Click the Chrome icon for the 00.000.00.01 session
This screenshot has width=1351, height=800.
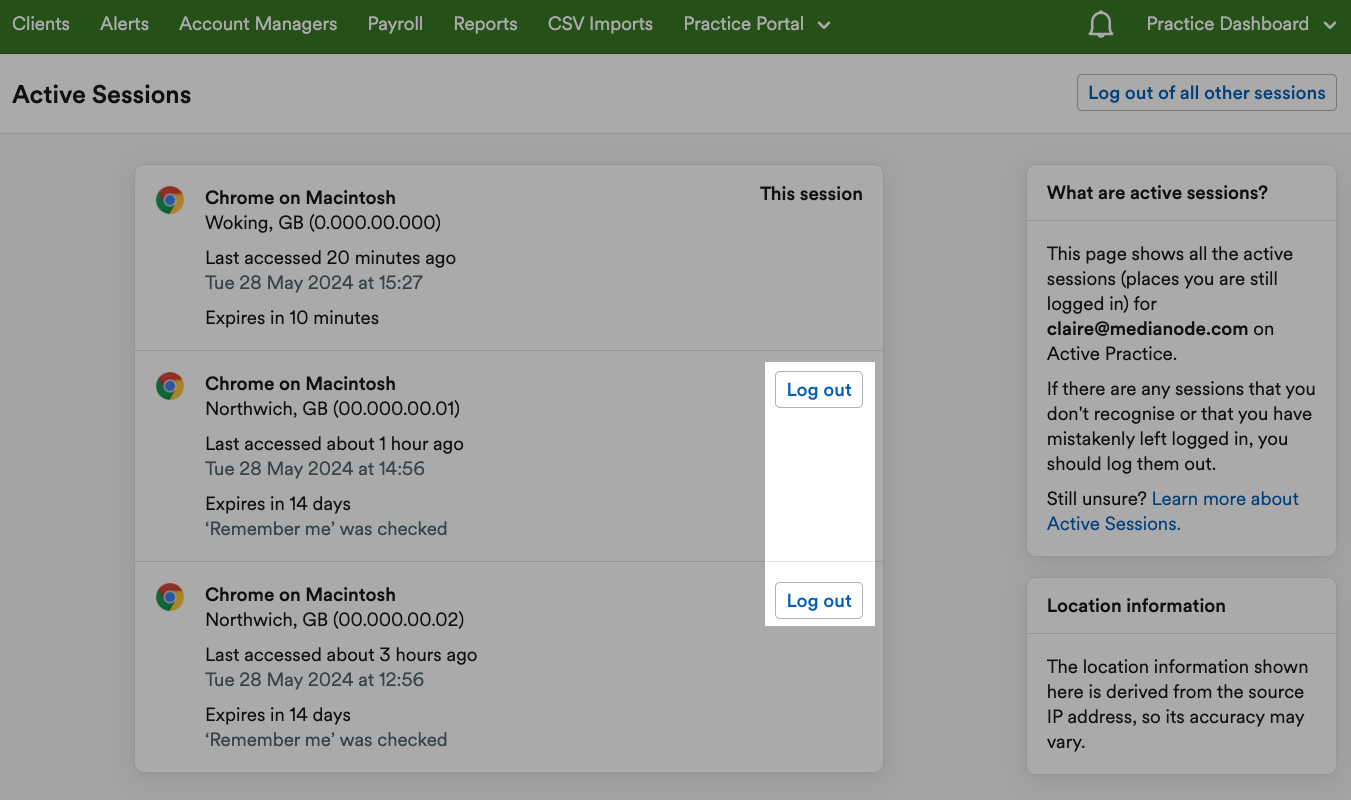[170, 386]
